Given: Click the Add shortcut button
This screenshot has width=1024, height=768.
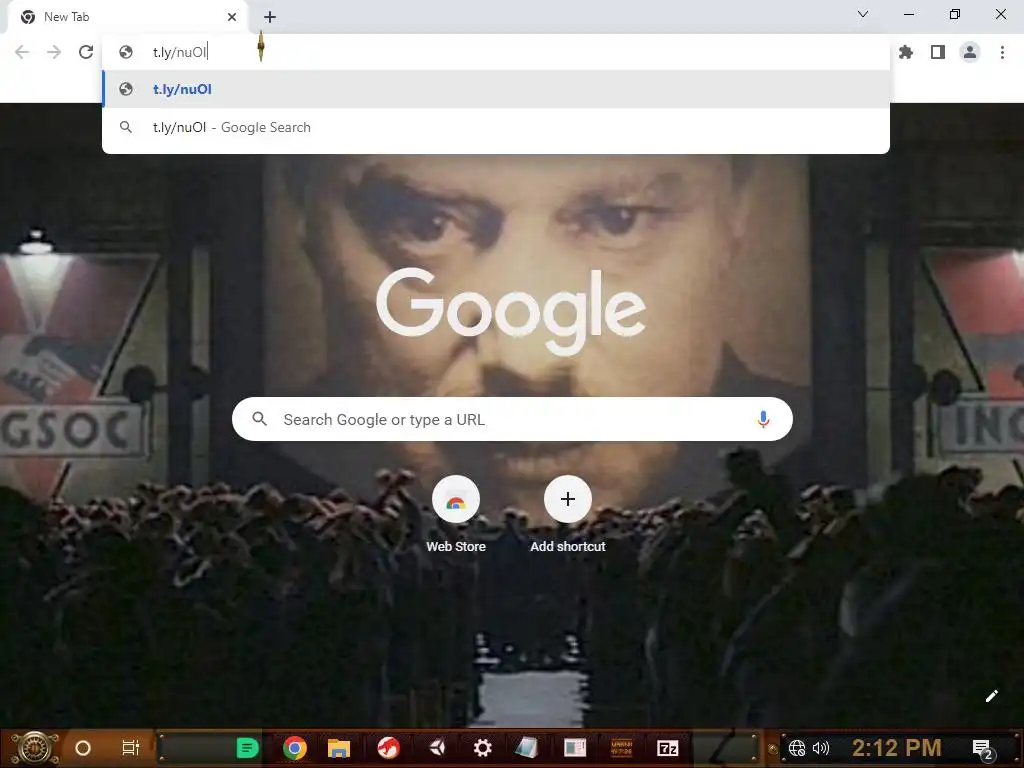Looking at the screenshot, I should tap(568, 515).
